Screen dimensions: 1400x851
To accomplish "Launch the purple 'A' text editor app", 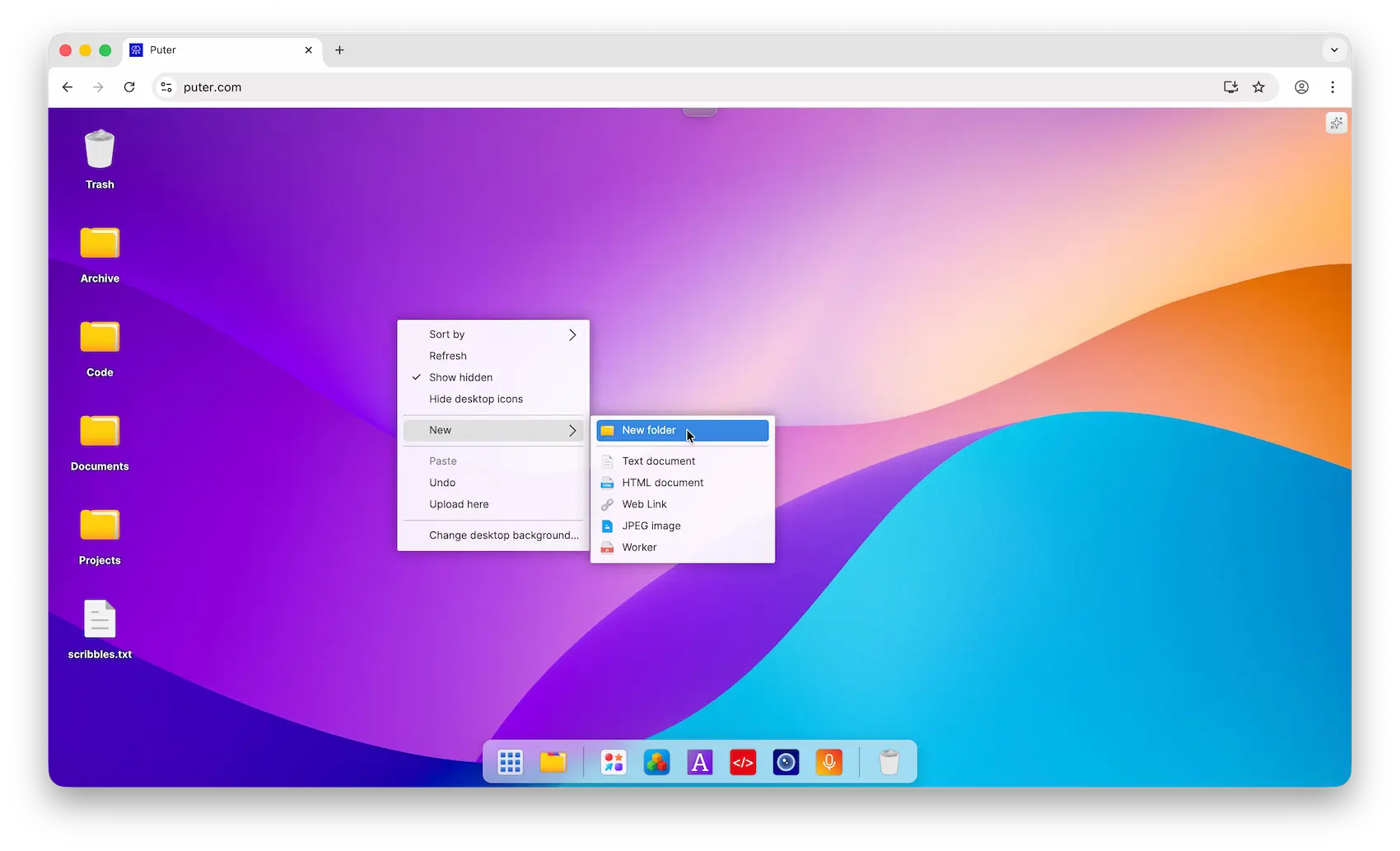I will (699, 762).
